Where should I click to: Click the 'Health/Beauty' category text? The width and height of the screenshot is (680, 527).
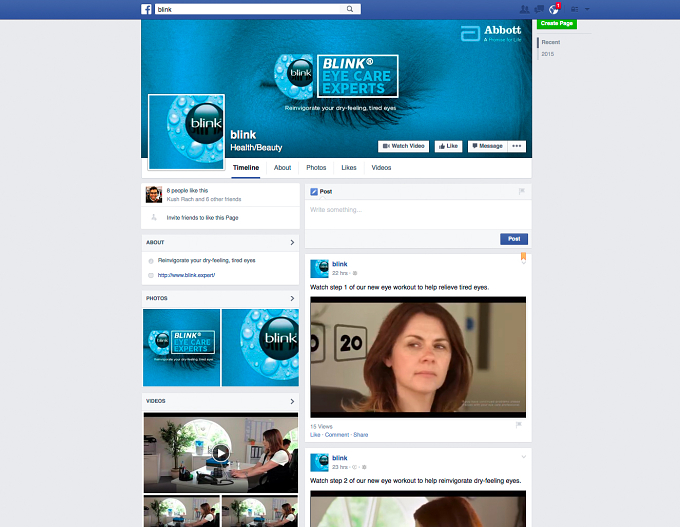point(256,147)
